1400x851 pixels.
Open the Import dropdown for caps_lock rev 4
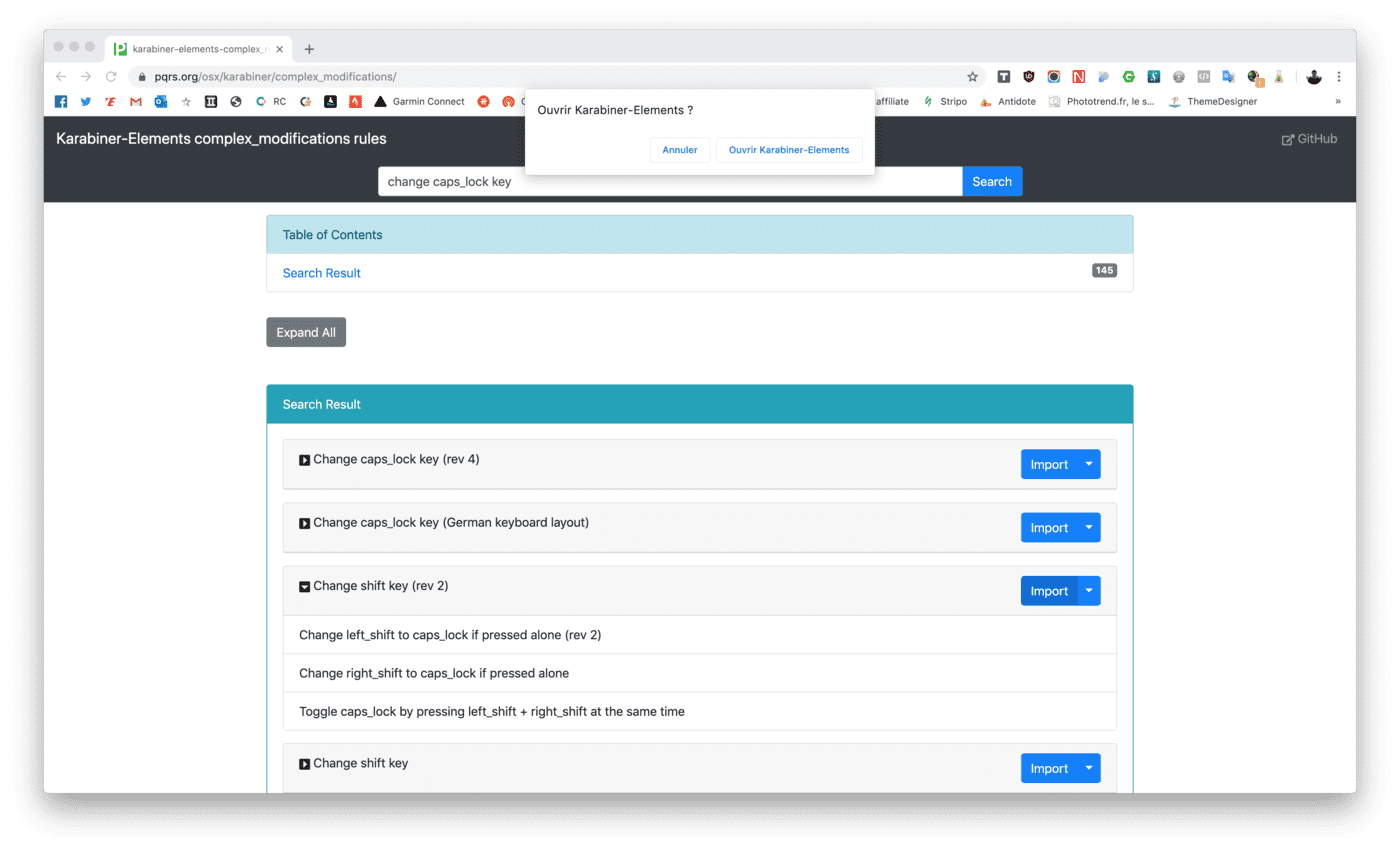1089,464
